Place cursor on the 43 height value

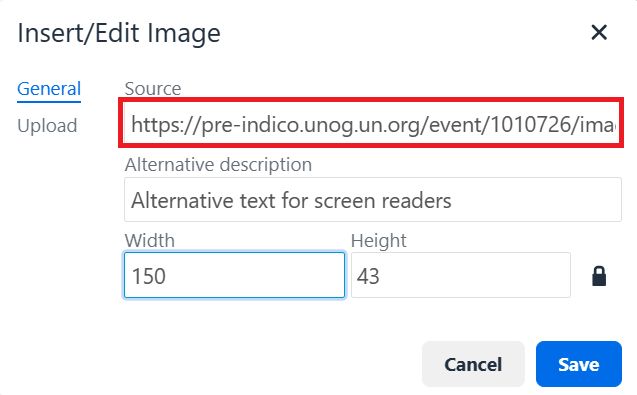(368, 276)
